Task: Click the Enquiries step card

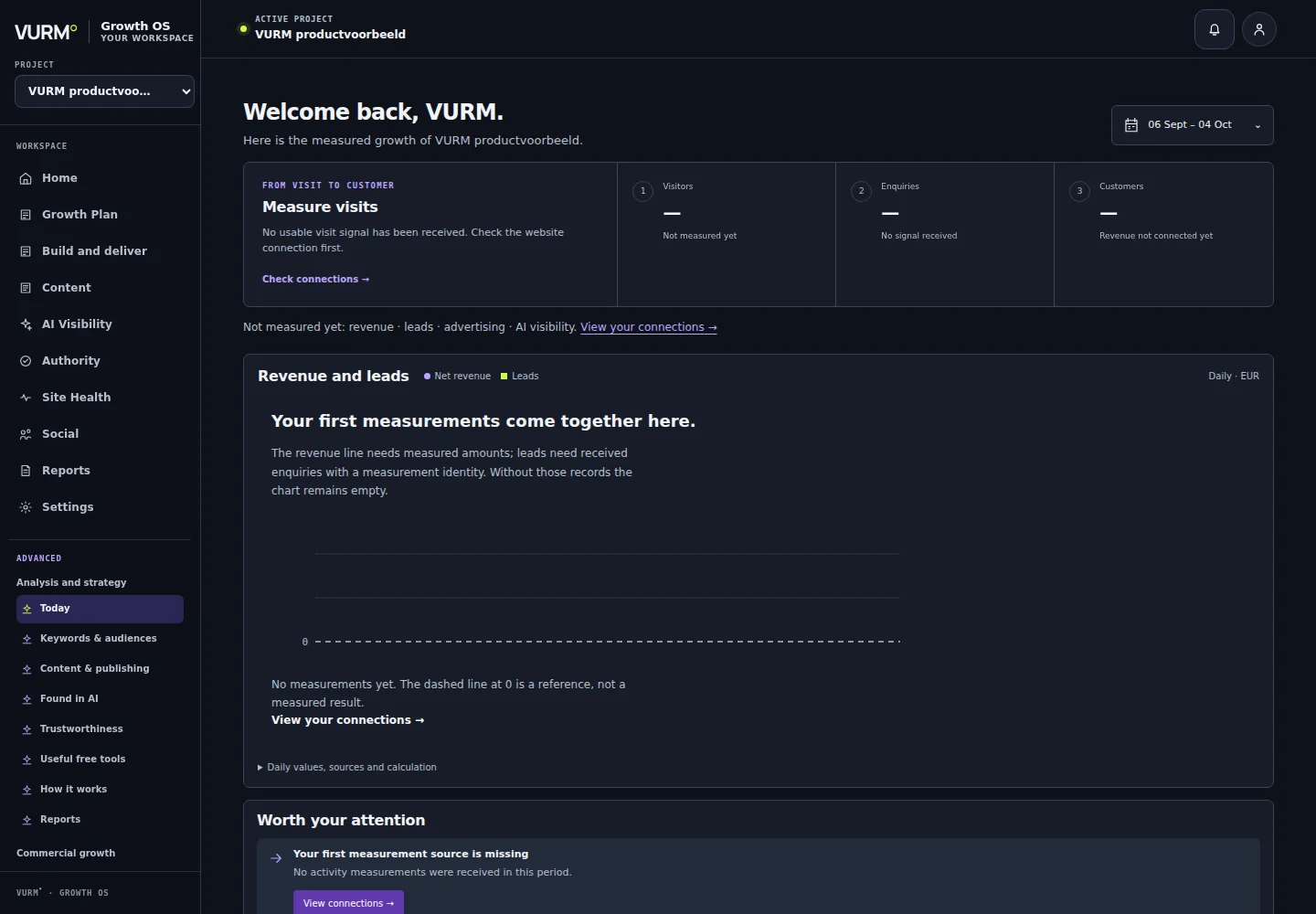Action: click(945, 235)
